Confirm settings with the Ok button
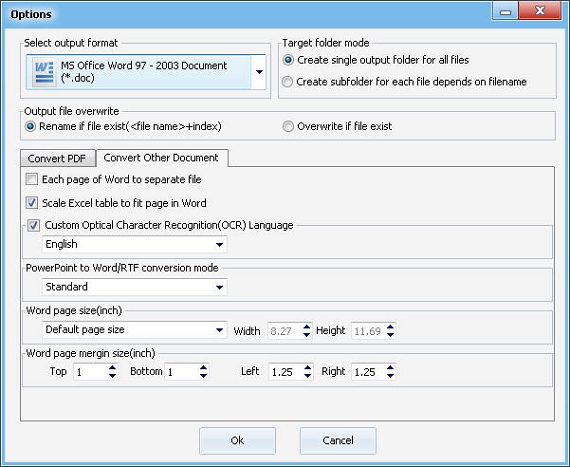 coord(237,440)
